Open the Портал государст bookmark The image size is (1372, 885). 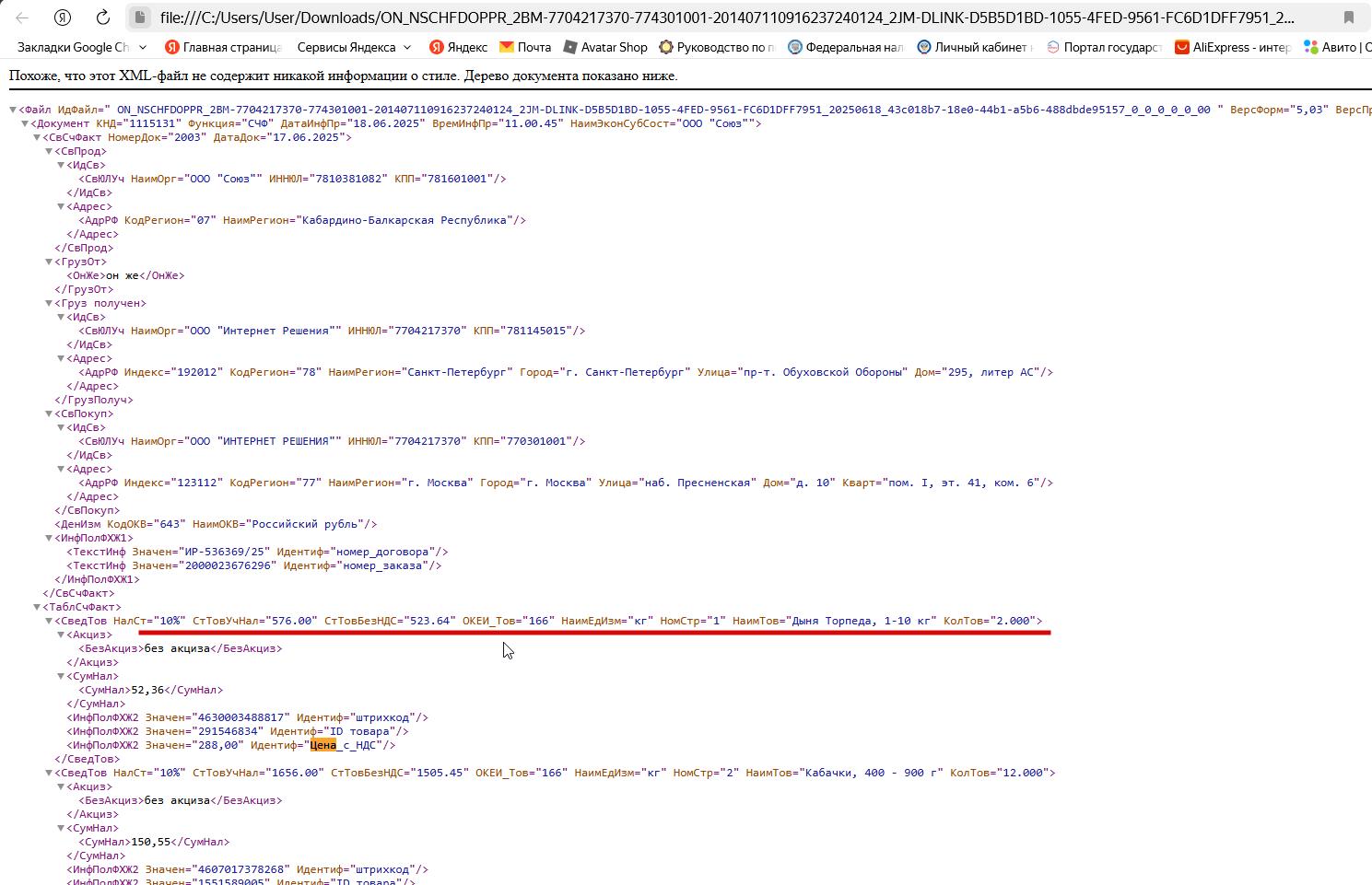[1104, 47]
